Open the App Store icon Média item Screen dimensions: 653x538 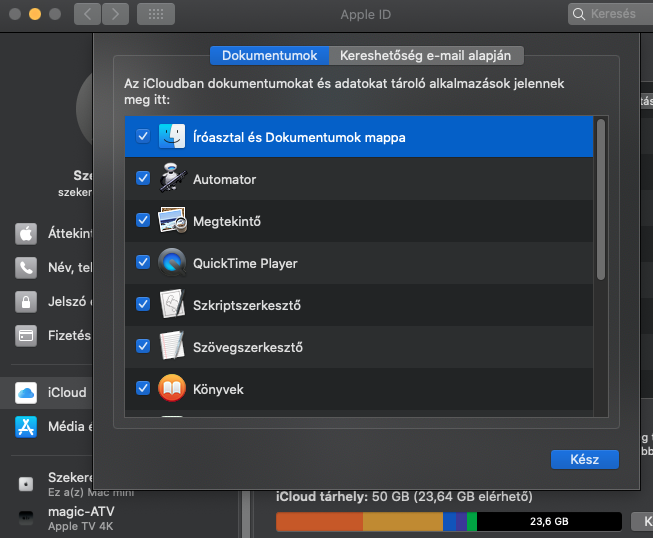26,427
